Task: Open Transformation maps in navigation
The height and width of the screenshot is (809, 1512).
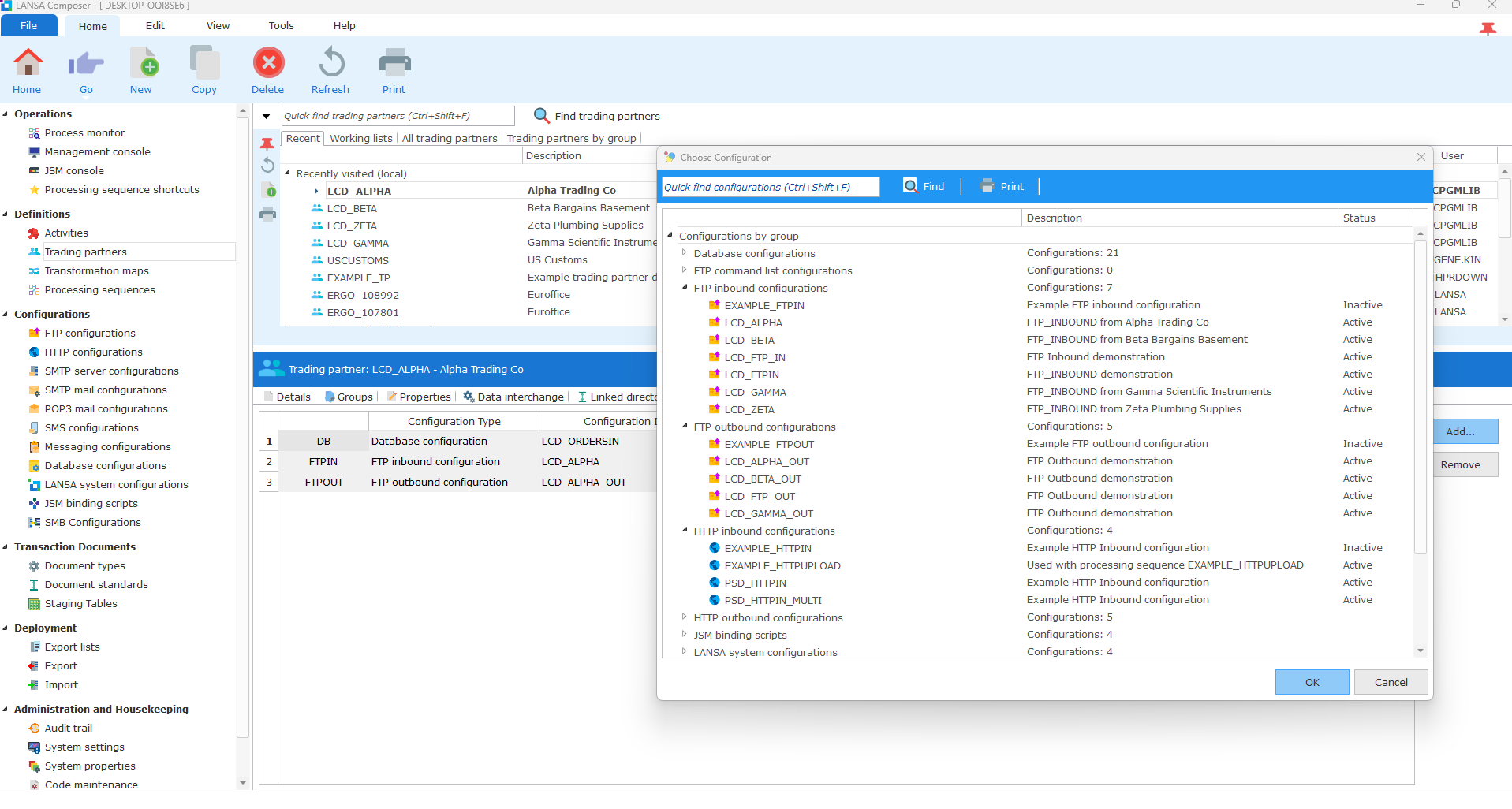Action: click(96, 271)
